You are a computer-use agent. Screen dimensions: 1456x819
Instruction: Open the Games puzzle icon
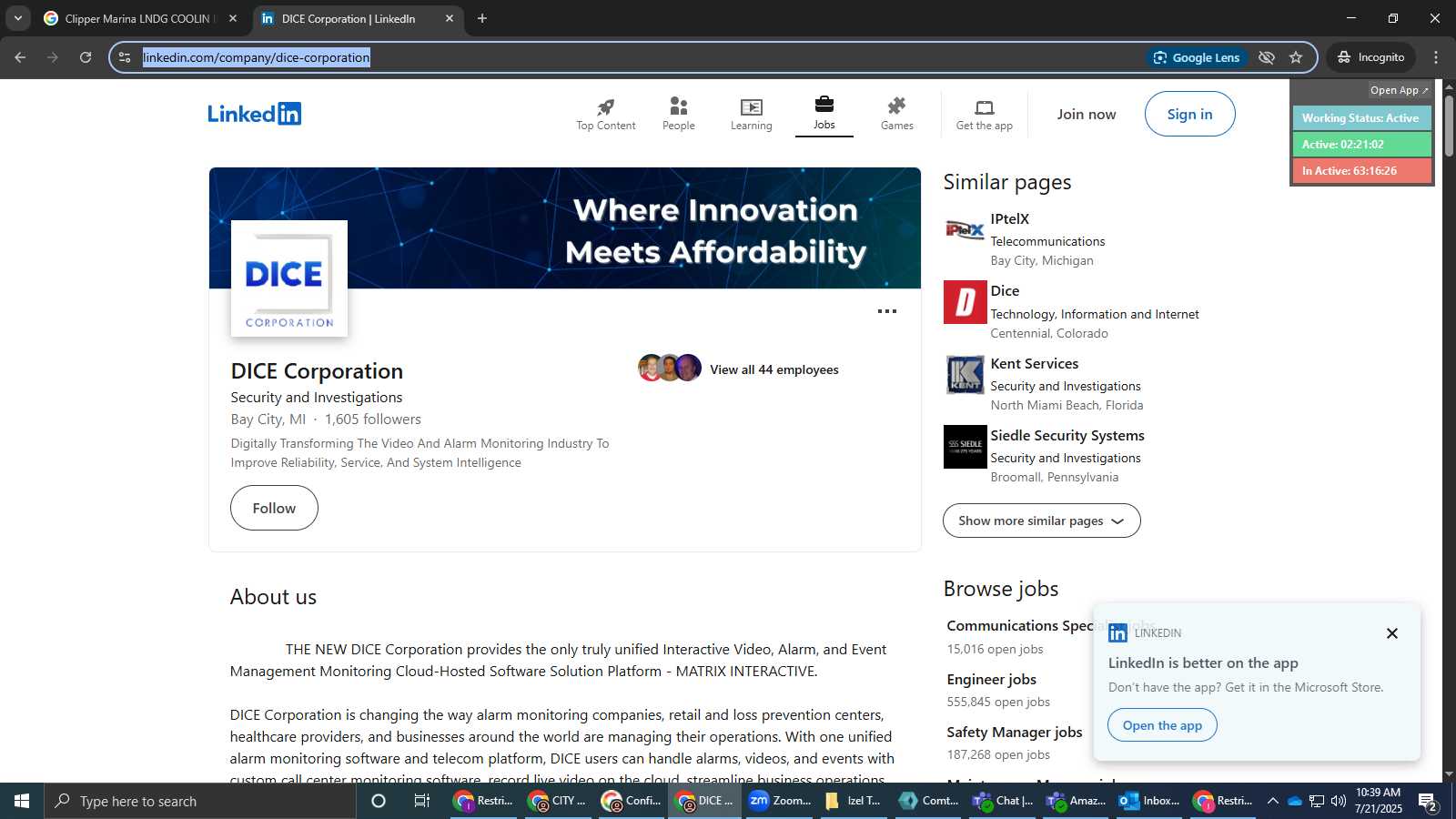pos(897,115)
